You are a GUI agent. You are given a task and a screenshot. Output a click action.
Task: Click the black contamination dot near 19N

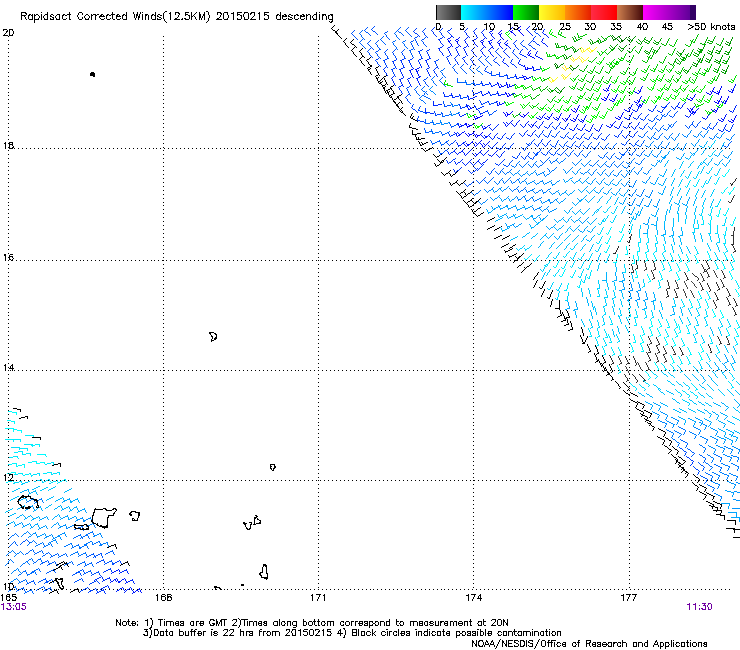click(92, 74)
